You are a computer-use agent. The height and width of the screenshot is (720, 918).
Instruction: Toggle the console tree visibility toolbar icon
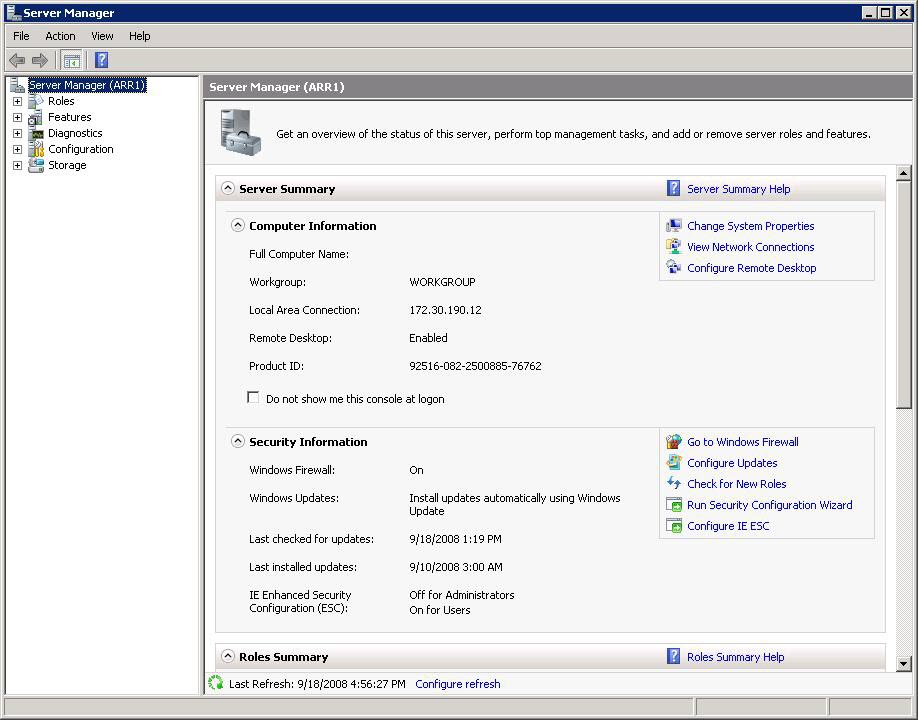[70, 59]
